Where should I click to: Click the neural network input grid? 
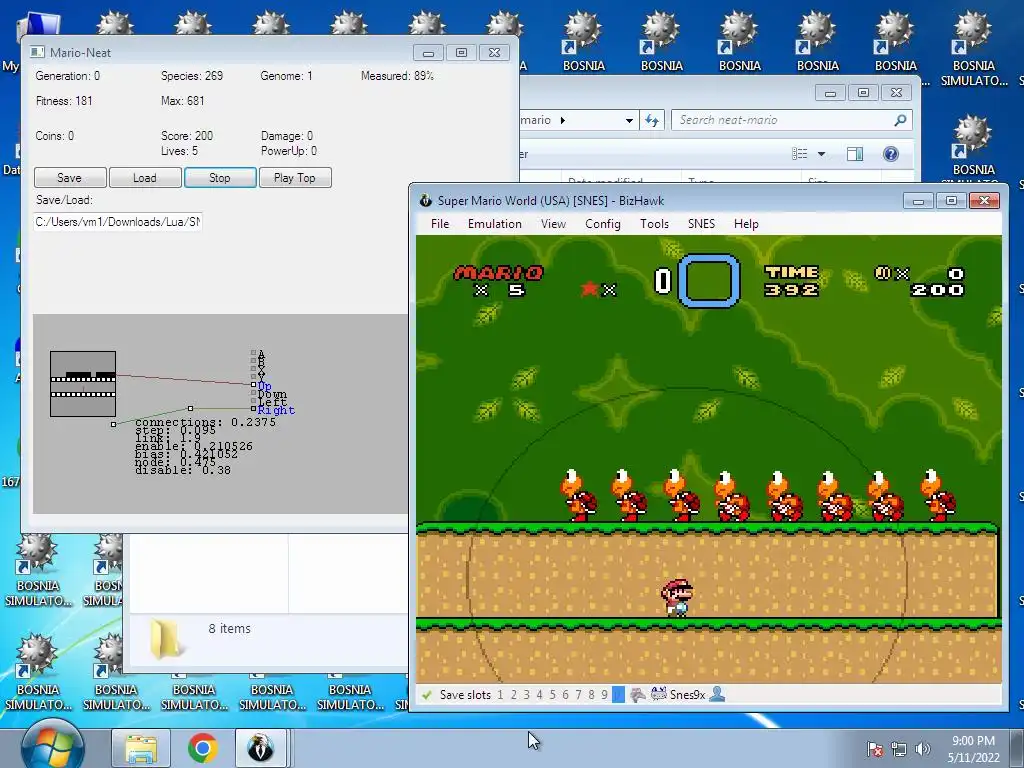tap(83, 384)
